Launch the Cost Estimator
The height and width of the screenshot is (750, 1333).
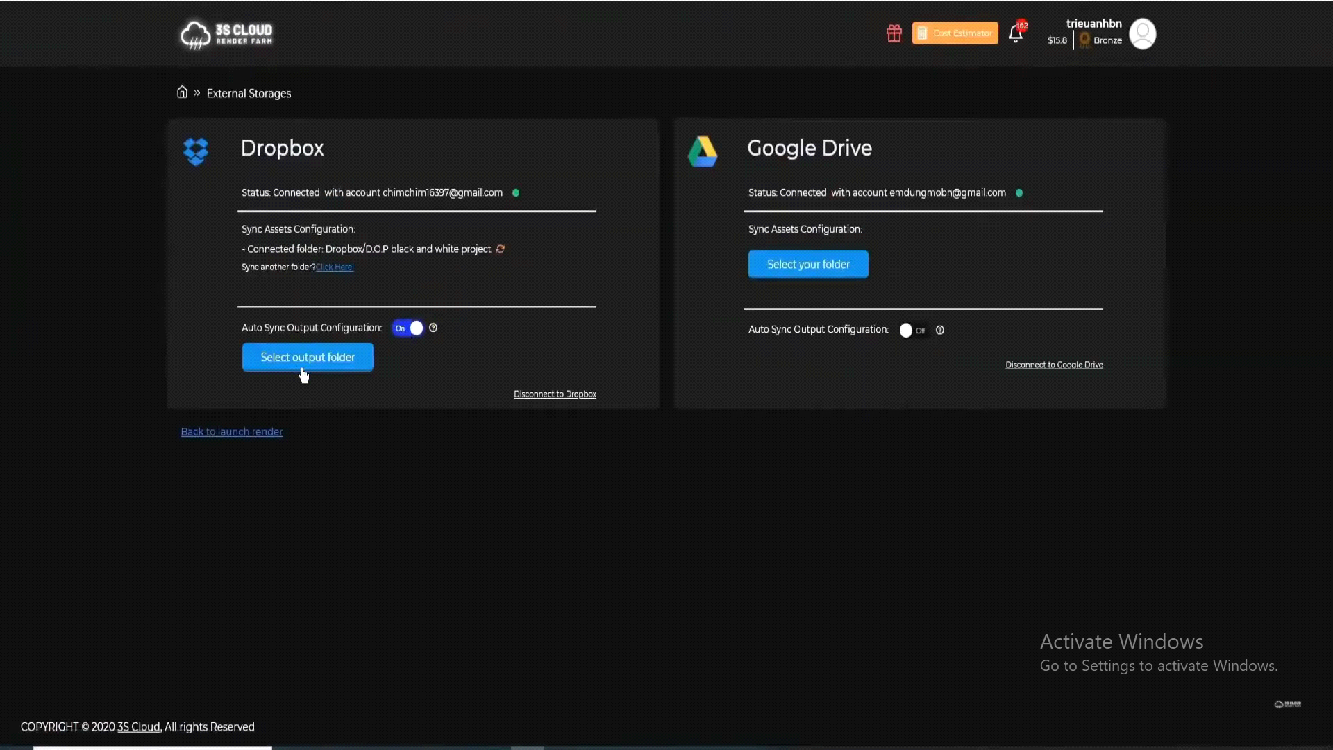click(x=955, y=33)
